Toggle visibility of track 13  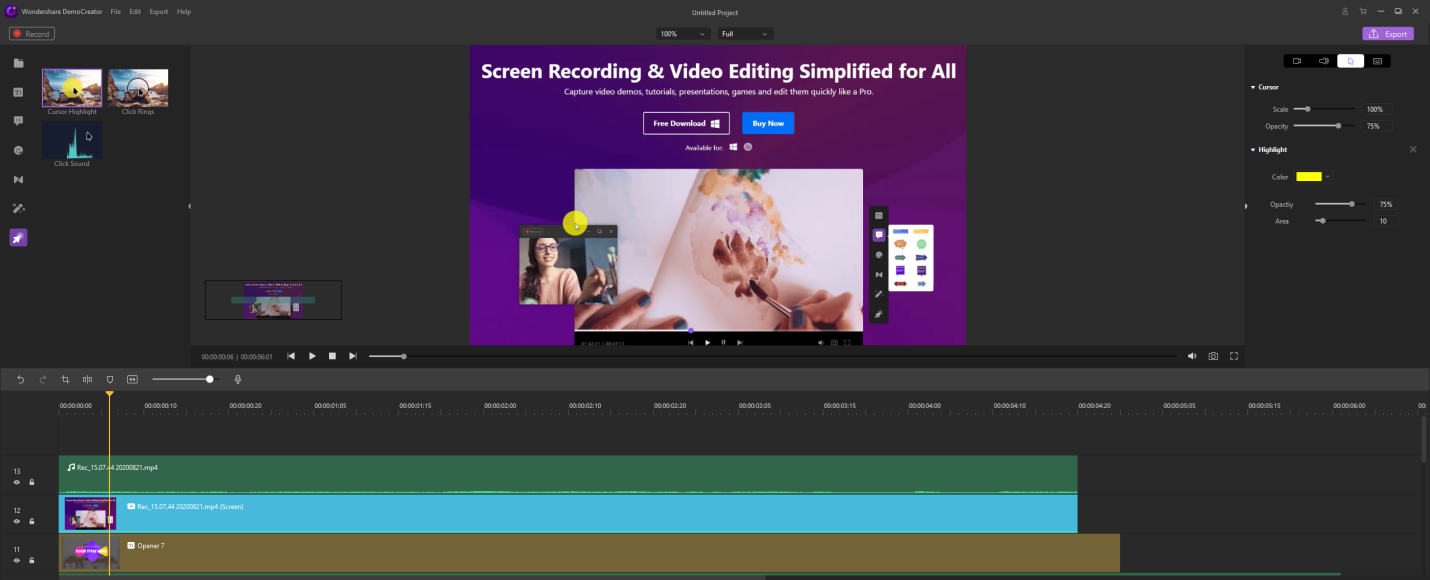(x=17, y=482)
